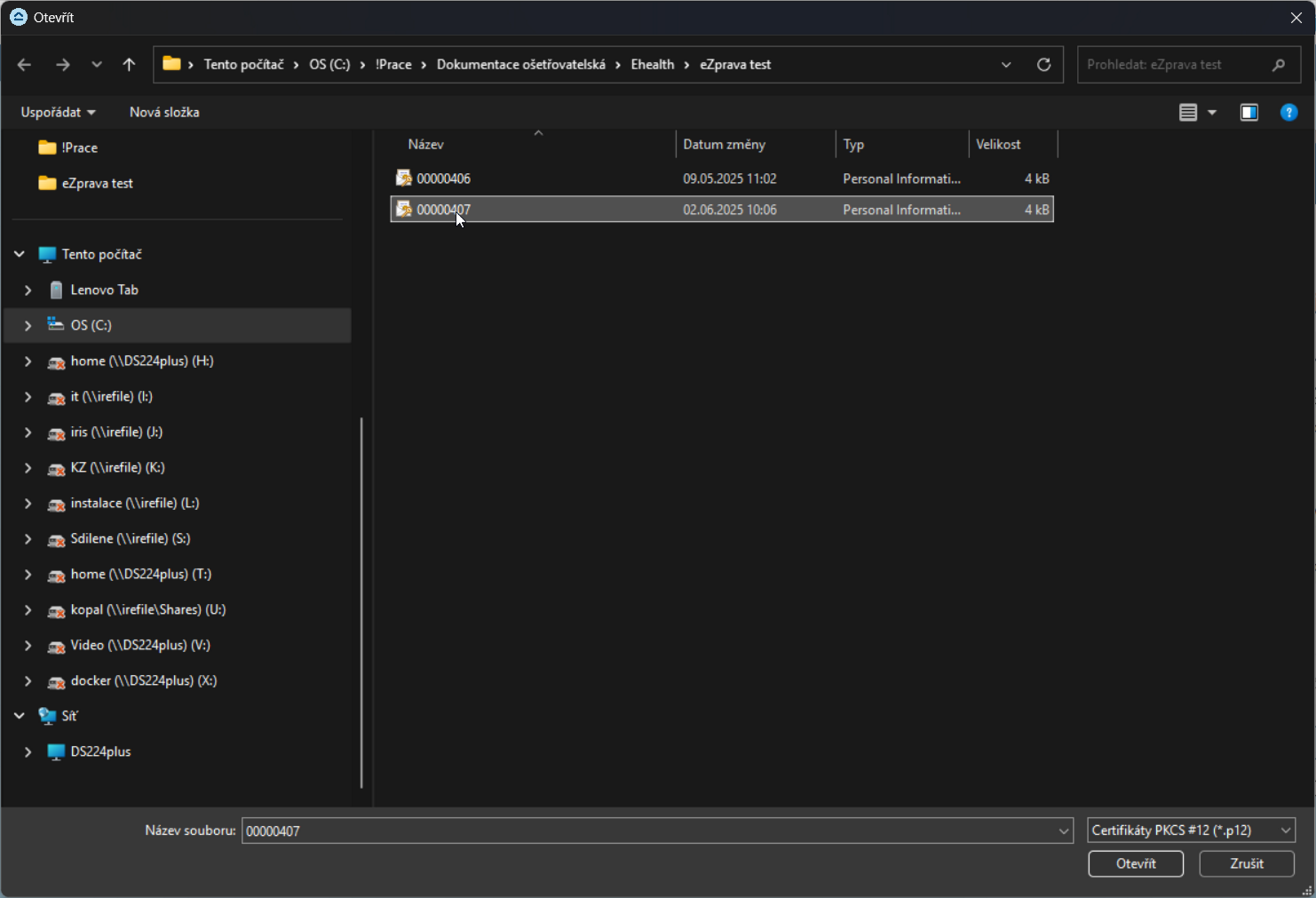Select the 00000406 certificate file
1316x898 pixels.
[443, 179]
